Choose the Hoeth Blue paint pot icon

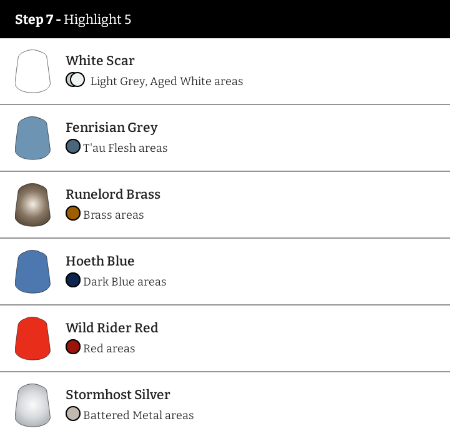tap(33, 271)
